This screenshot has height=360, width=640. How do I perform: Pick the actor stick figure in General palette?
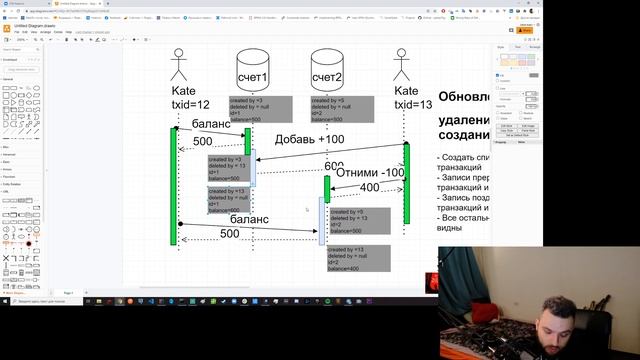tap(29, 117)
